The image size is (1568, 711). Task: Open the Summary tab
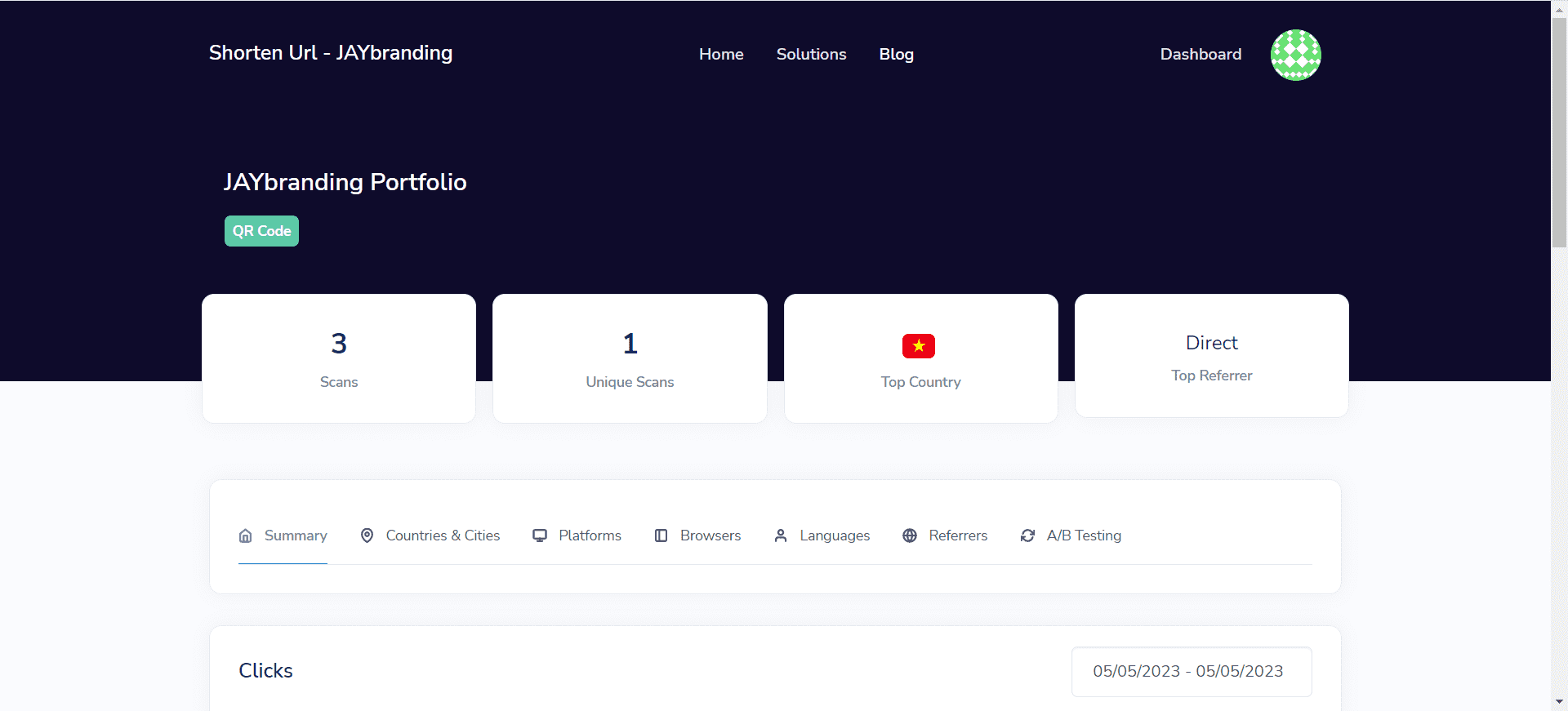pos(283,535)
